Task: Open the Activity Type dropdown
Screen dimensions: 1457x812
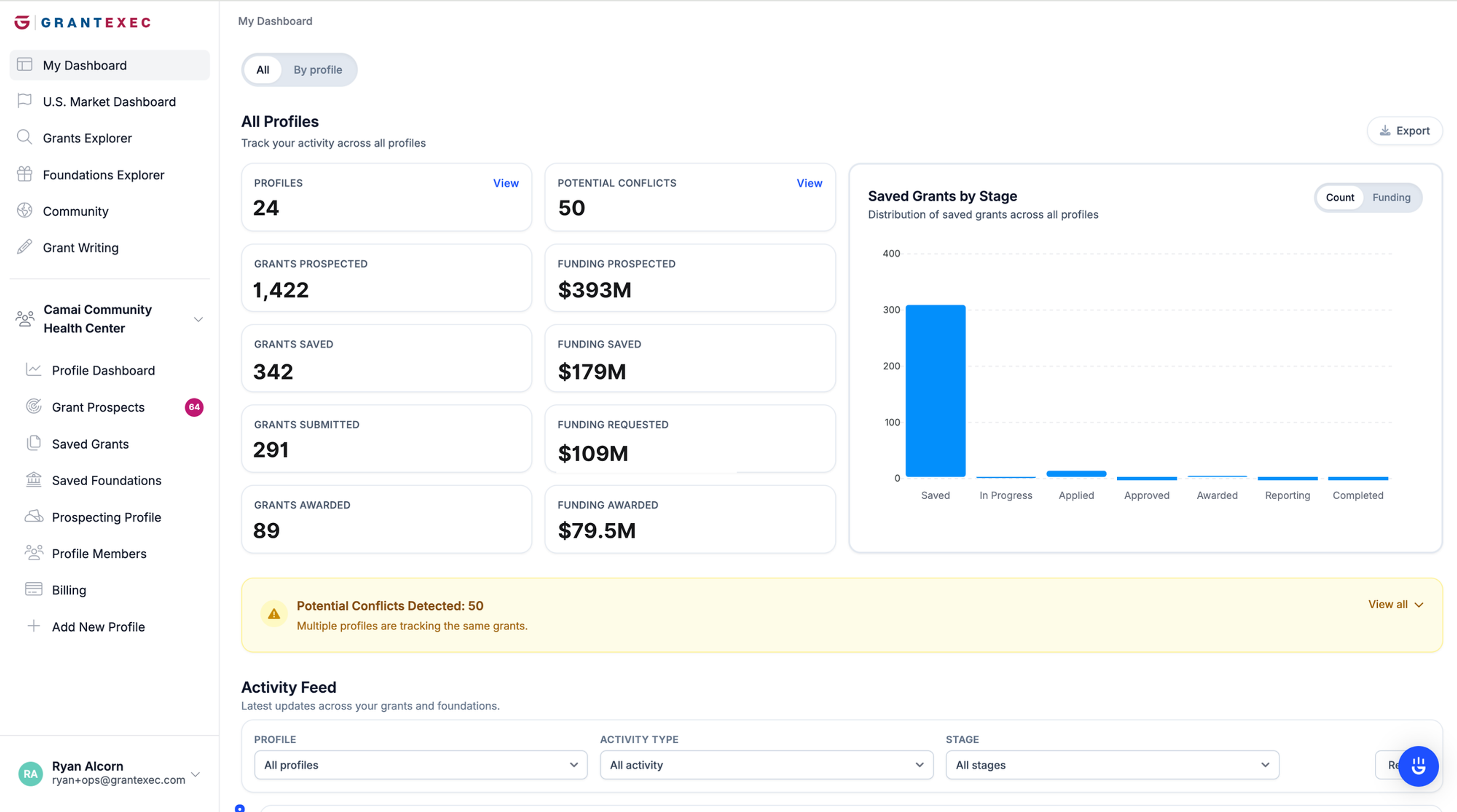Action: (766, 765)
